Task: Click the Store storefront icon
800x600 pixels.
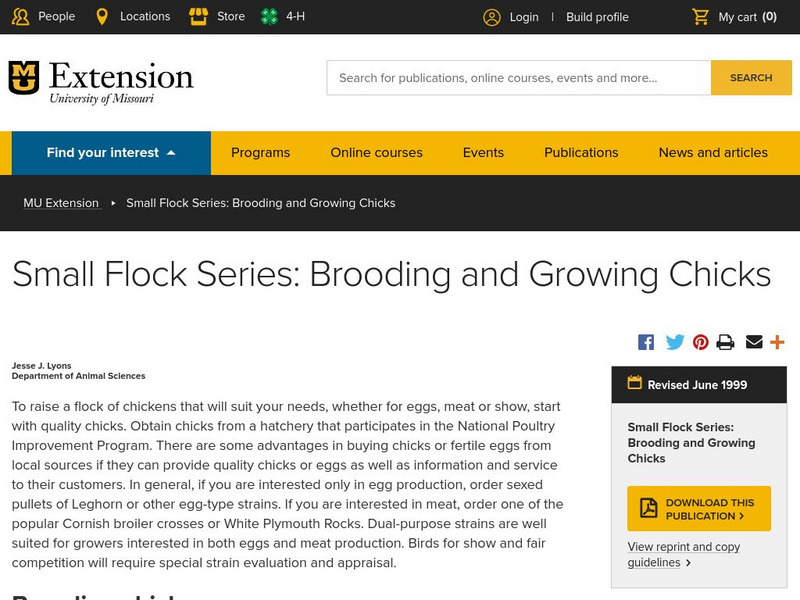Action: [x=198, y=17]
